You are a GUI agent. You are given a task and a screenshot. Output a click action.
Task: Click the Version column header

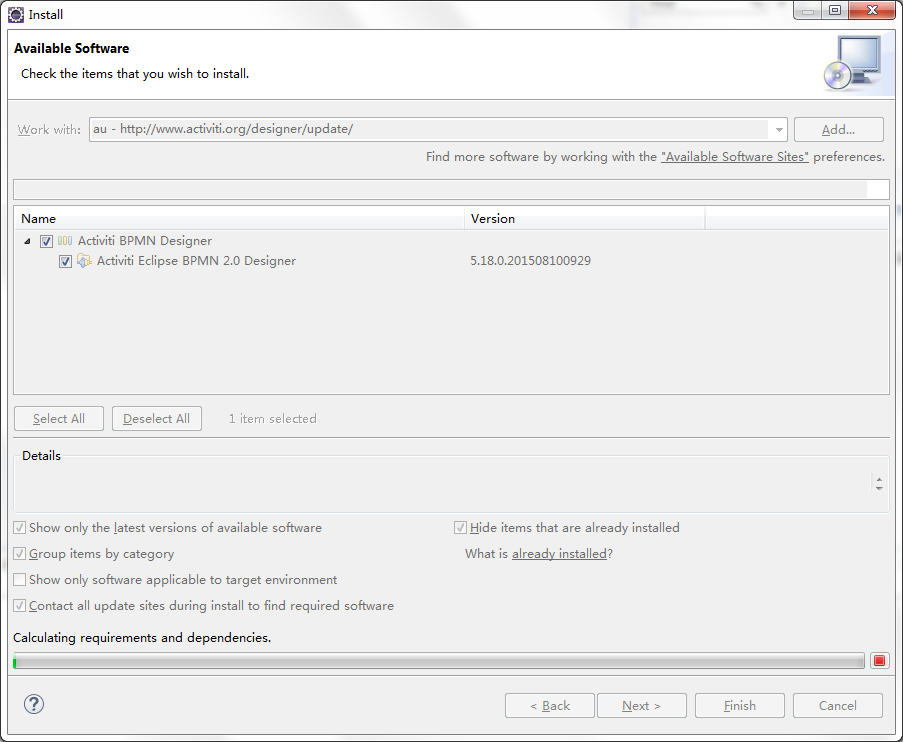(585, 219)
